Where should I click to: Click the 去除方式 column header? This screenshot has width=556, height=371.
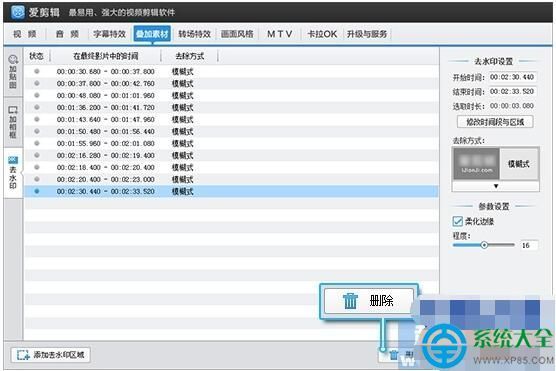click(190, 56)
